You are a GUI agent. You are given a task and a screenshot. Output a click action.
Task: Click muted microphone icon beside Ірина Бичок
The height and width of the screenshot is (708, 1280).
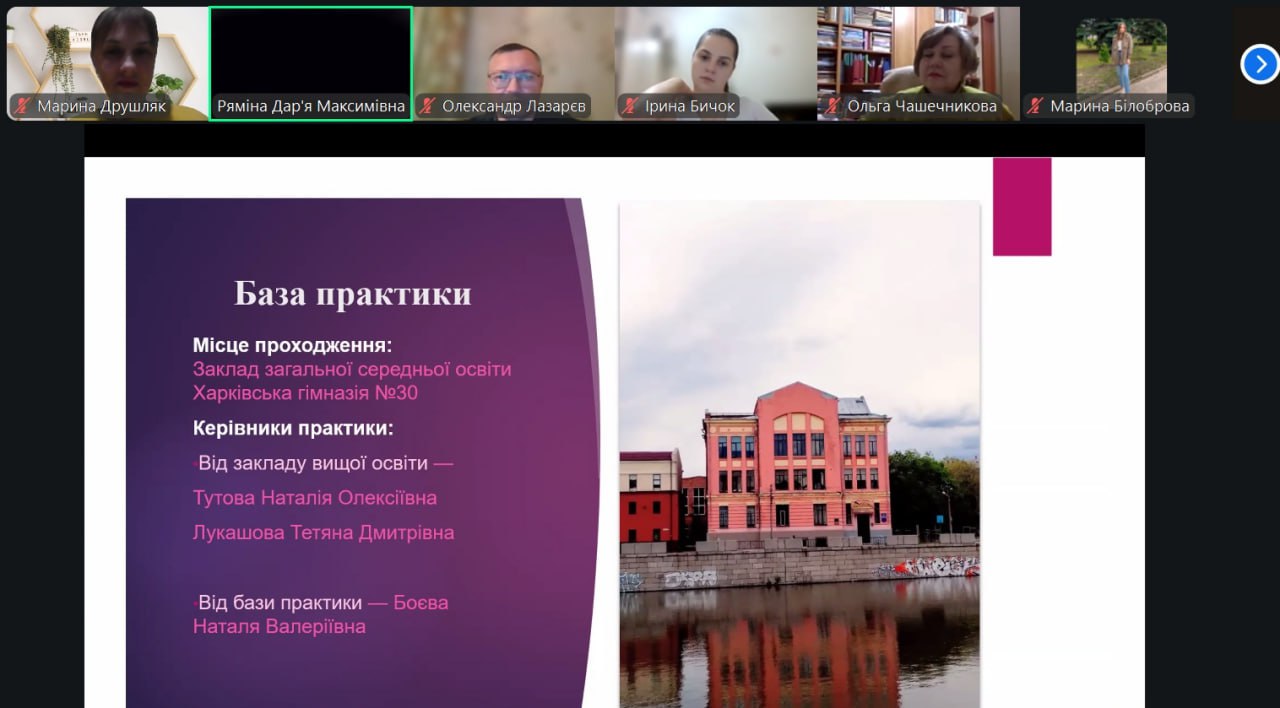pyautogui.click(x=630, y=106)
